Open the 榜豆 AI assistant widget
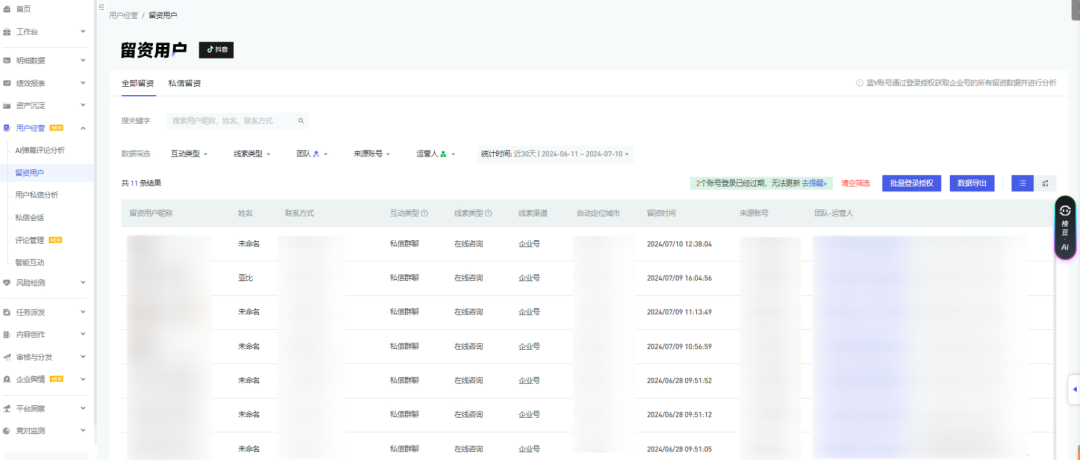This screenshot has height=460, width=1080. coord(1065,228)
